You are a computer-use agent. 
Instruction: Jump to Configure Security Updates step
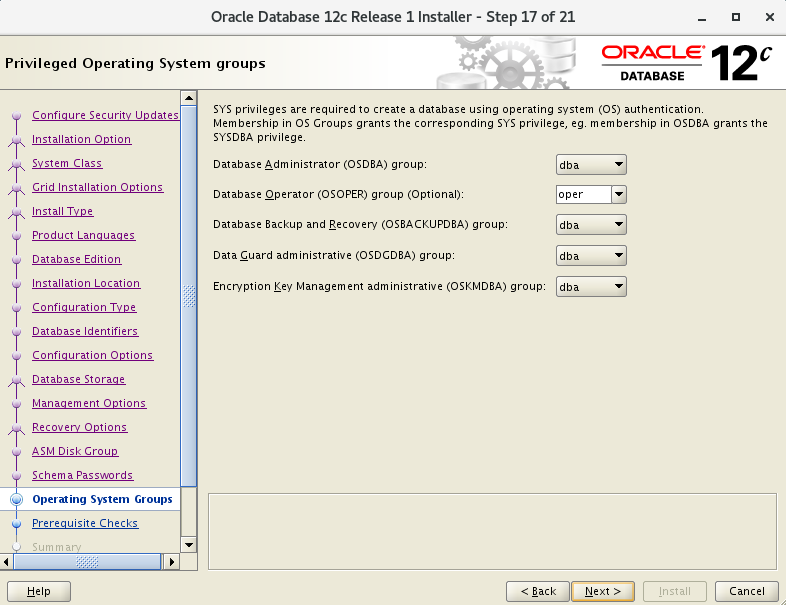[x=105, y=115]
